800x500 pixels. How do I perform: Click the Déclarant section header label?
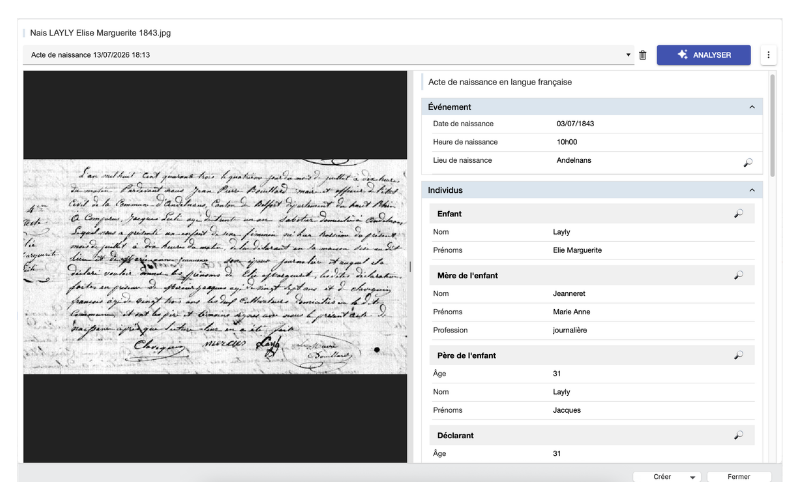[455, 435]
